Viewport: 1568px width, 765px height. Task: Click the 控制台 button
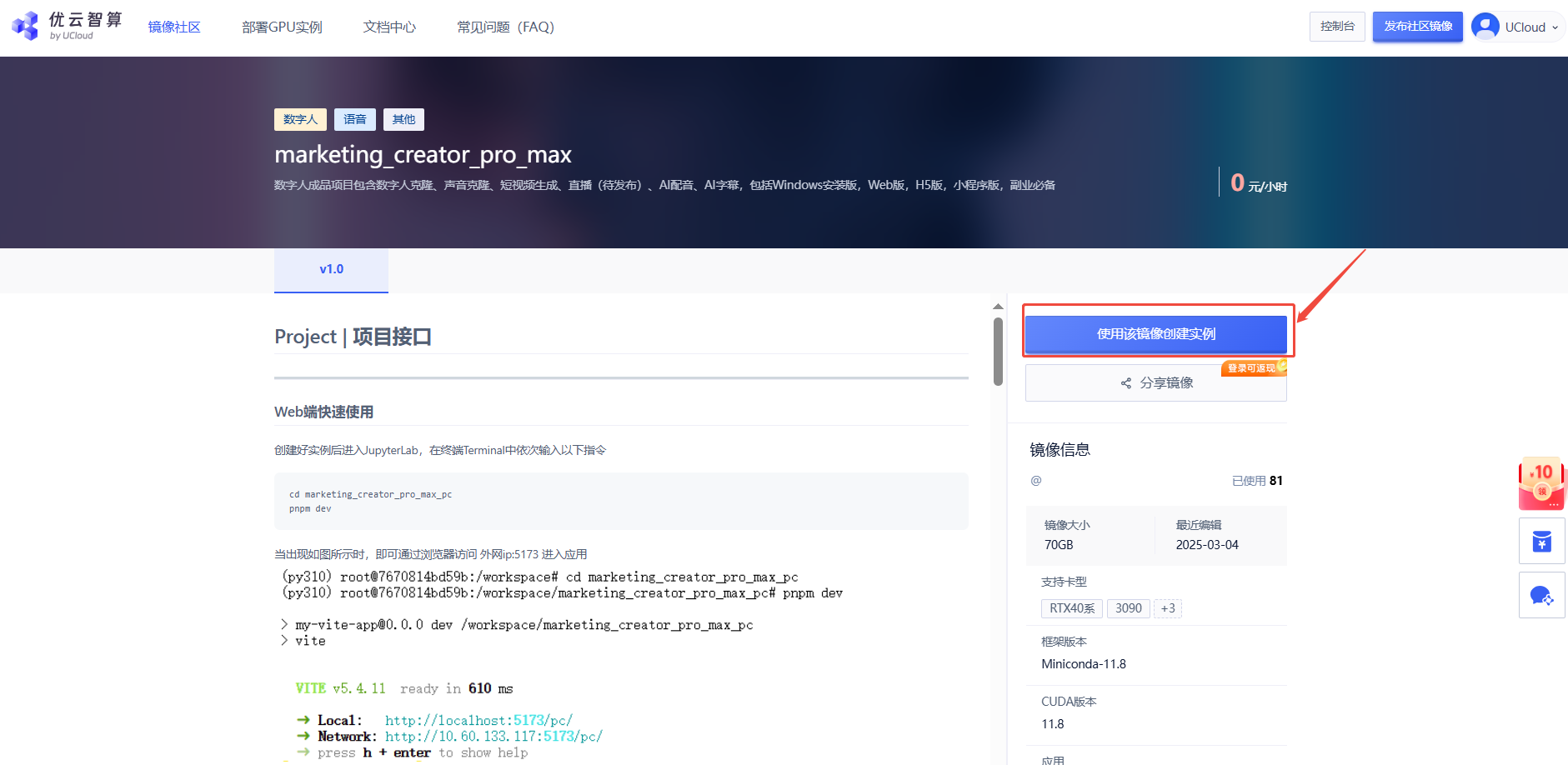point(1337,27)
